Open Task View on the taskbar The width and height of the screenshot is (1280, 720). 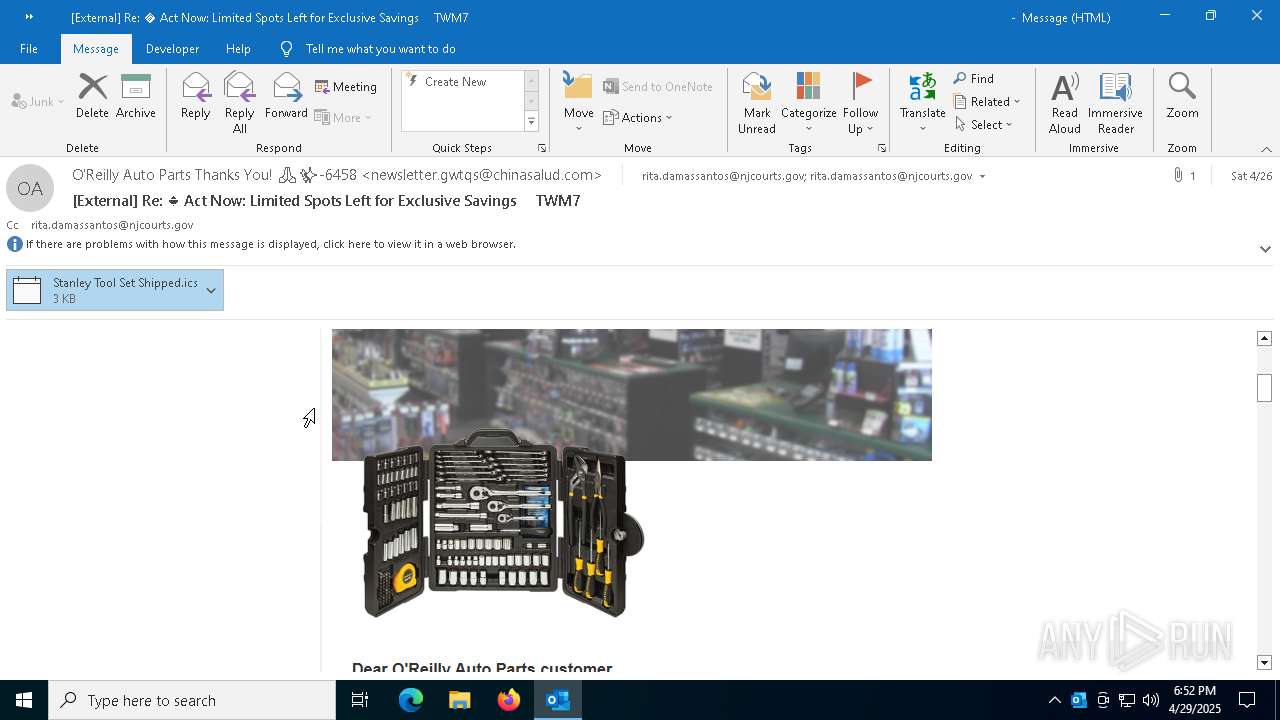360,700
